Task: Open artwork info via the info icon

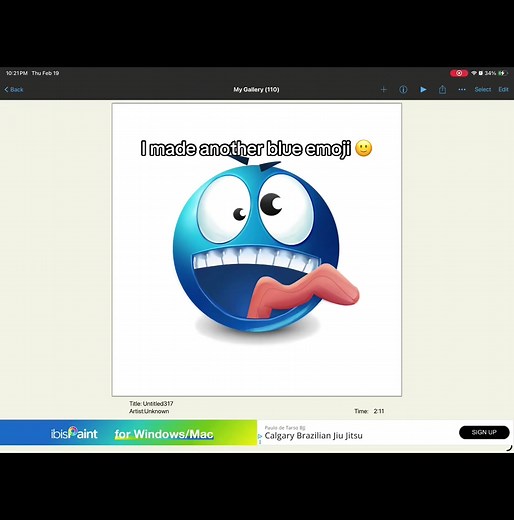Action: 403,89
